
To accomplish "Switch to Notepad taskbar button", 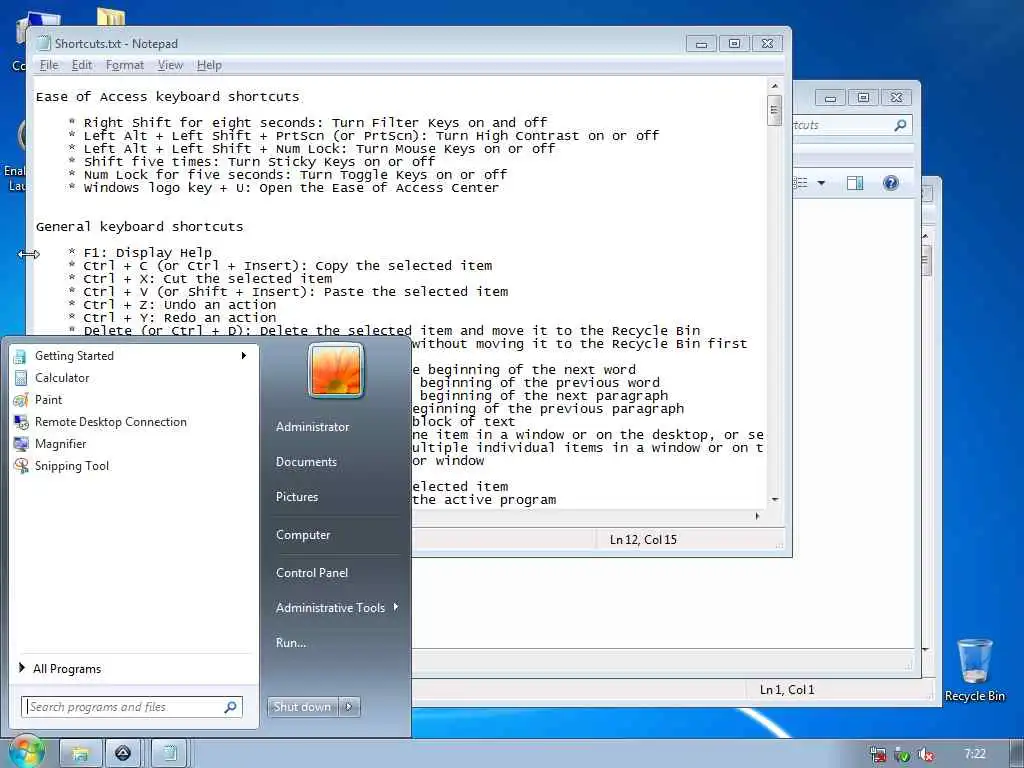I will pos(169,754).
